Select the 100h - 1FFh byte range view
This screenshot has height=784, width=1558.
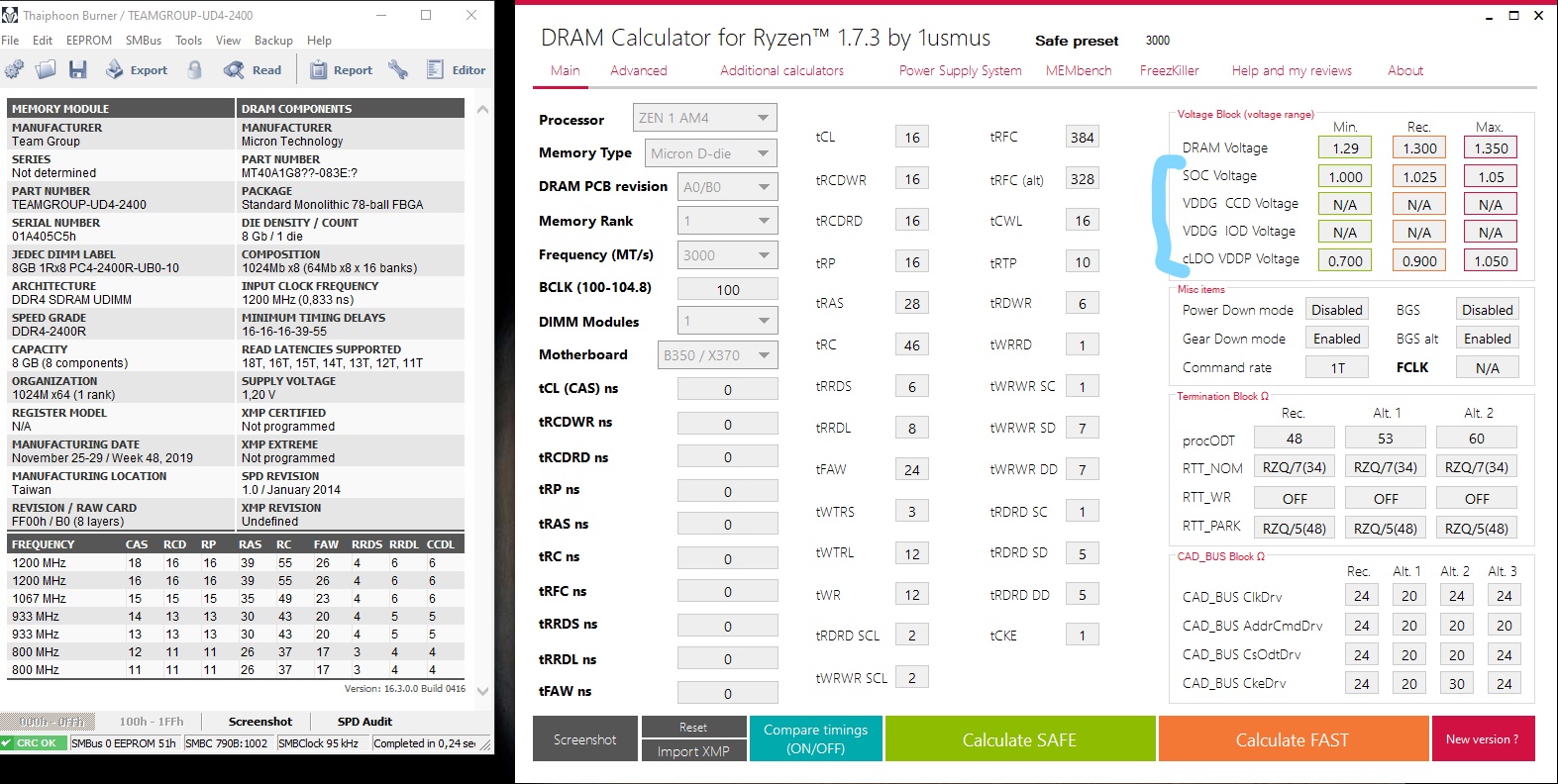tap(152, 722)
